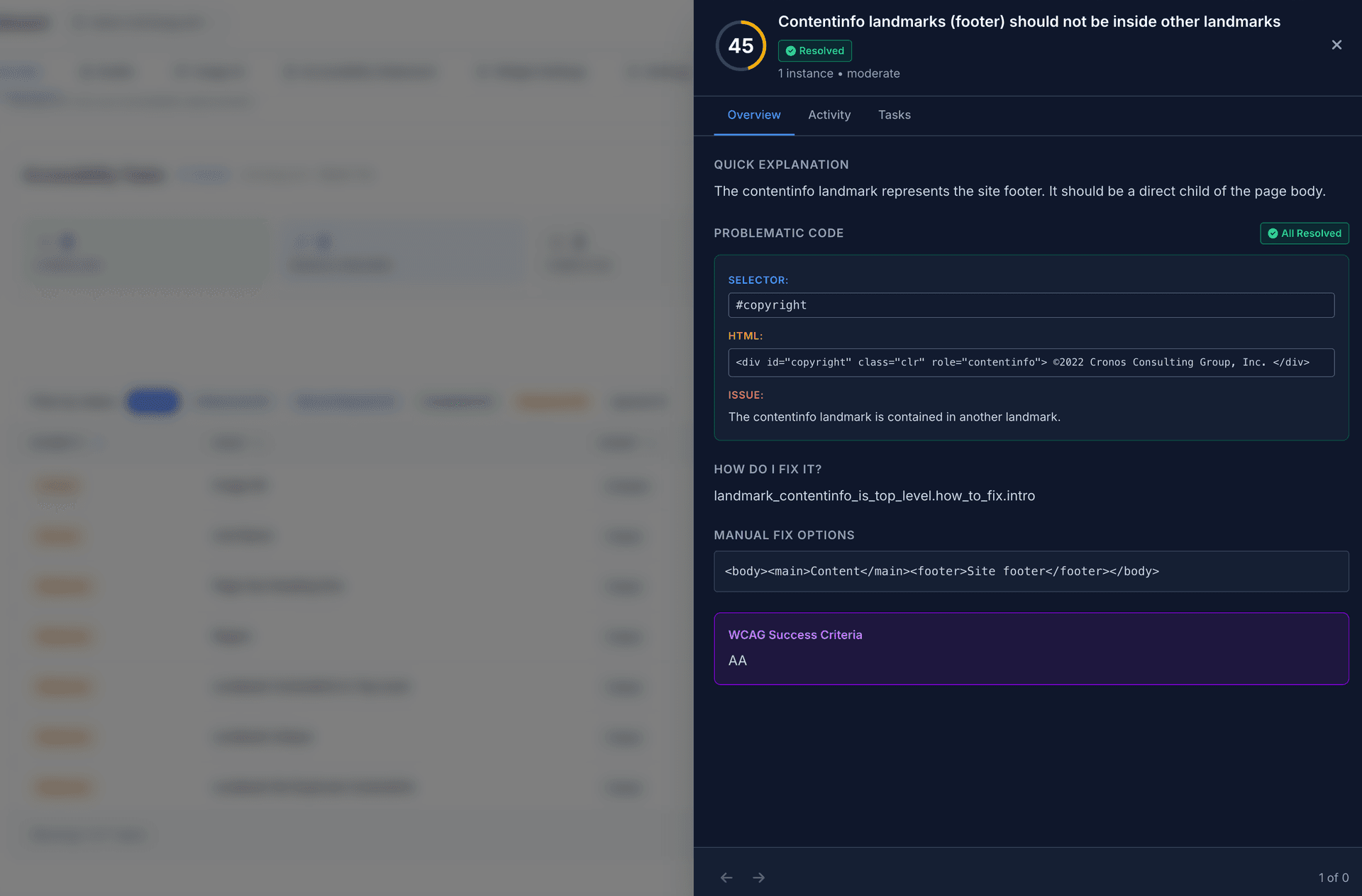Click the MANUAL FIX OPTIONS heading
This screenshot has height=896, width=1362.
click(x=784, y=536)
